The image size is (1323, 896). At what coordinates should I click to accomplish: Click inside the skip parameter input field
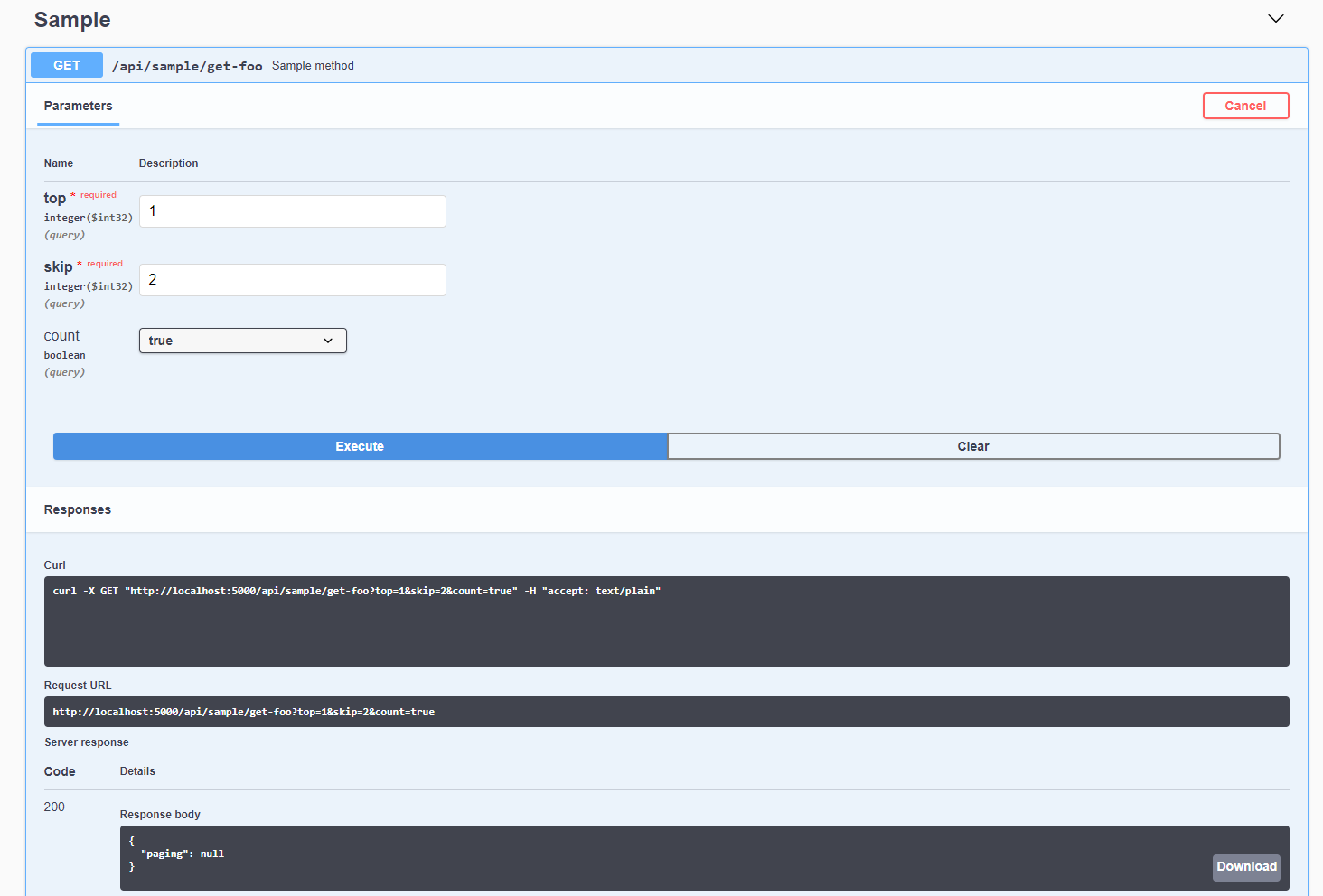pos(292,279)
